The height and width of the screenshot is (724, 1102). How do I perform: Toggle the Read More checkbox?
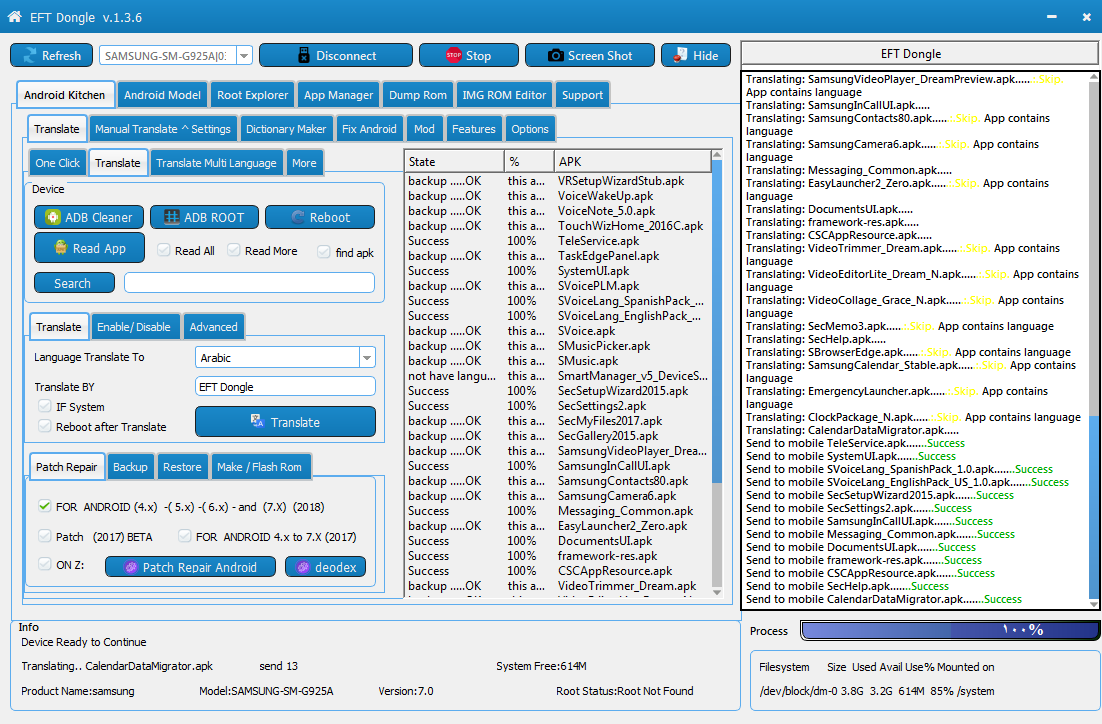coord(234,250)
